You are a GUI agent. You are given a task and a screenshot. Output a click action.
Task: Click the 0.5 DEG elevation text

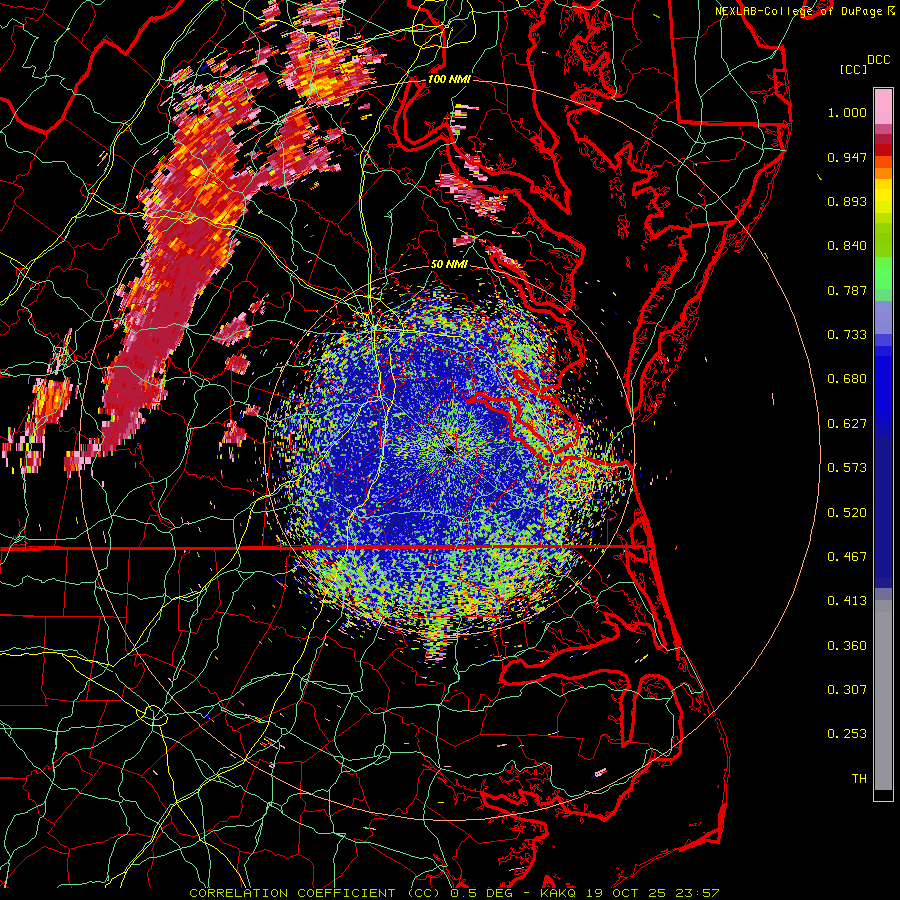click(481, 893)
